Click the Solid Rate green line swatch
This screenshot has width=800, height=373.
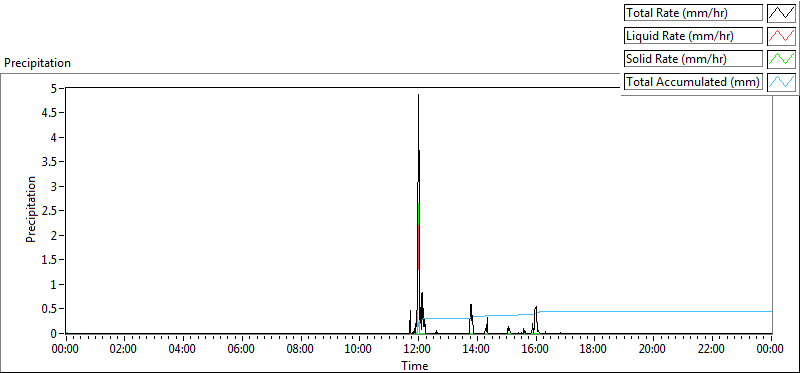(781, 59)
